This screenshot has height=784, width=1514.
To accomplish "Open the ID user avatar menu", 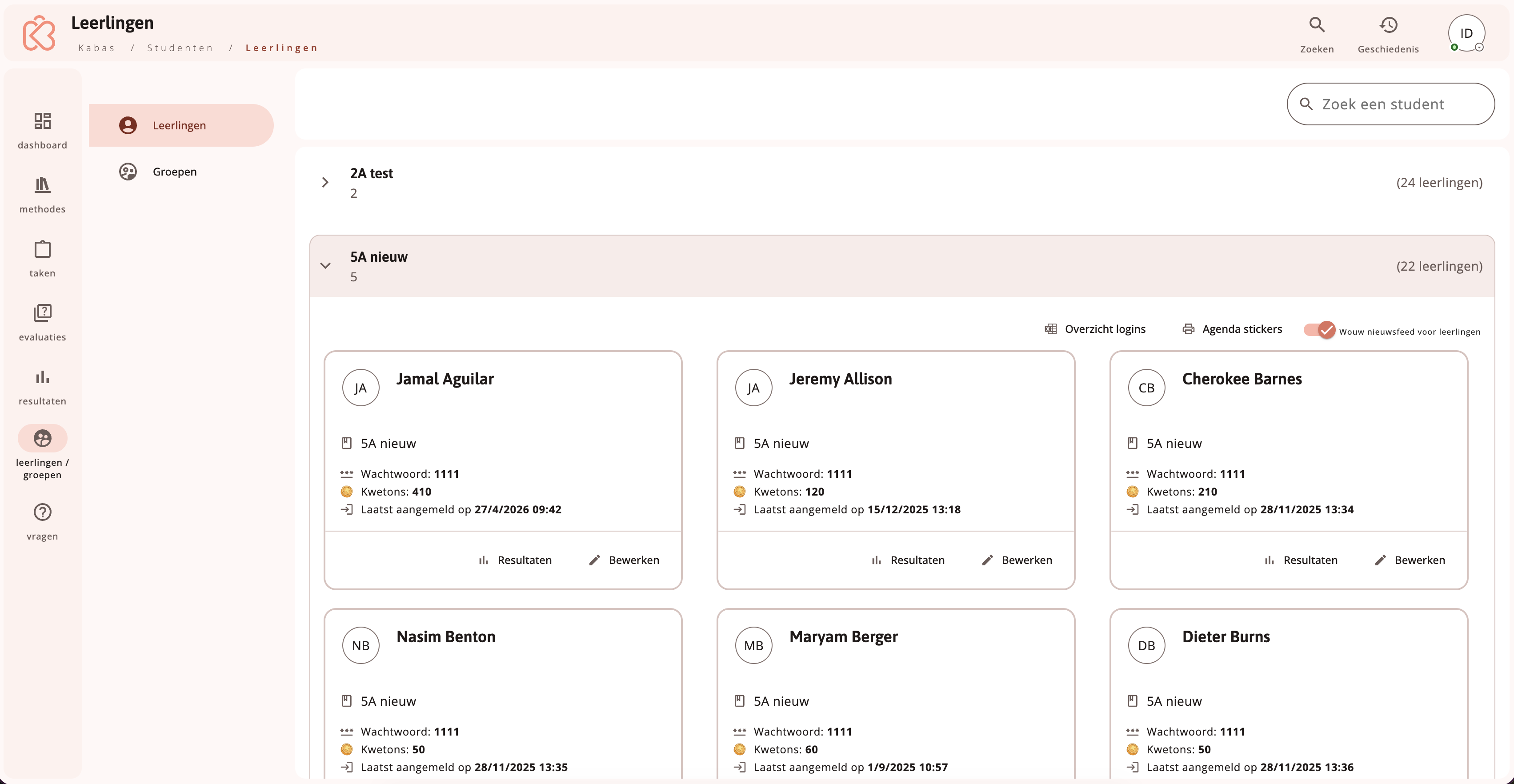I will tap(1466, 33).
